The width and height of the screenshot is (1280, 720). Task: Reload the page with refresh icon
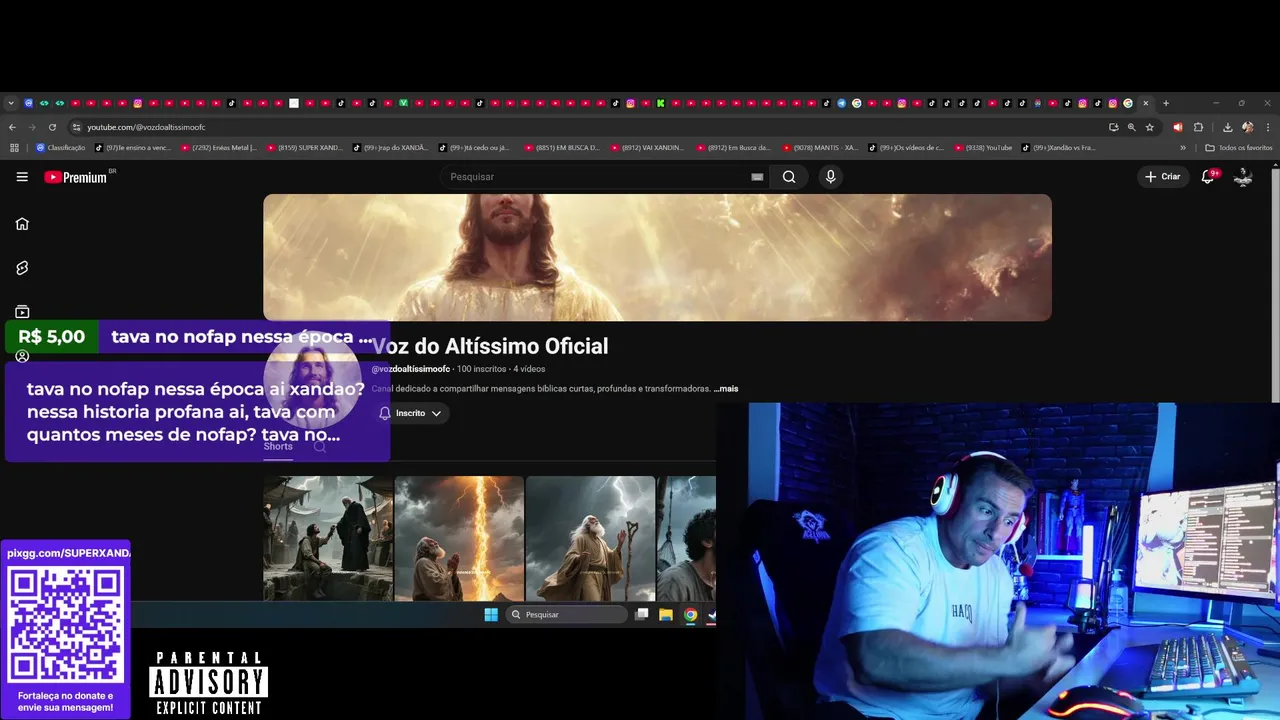click(52, 127)
